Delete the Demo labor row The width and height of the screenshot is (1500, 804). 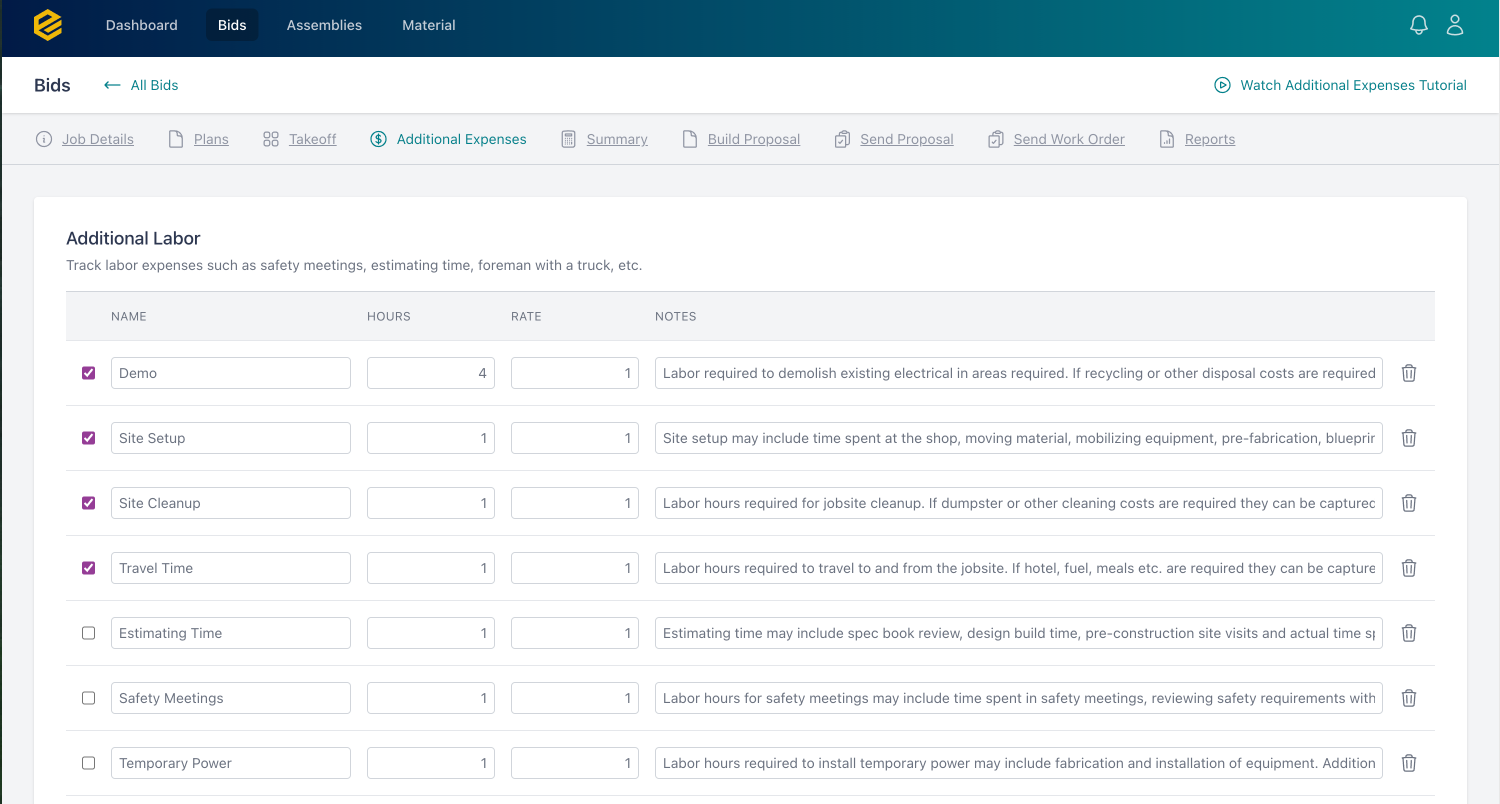[1409, 373]
